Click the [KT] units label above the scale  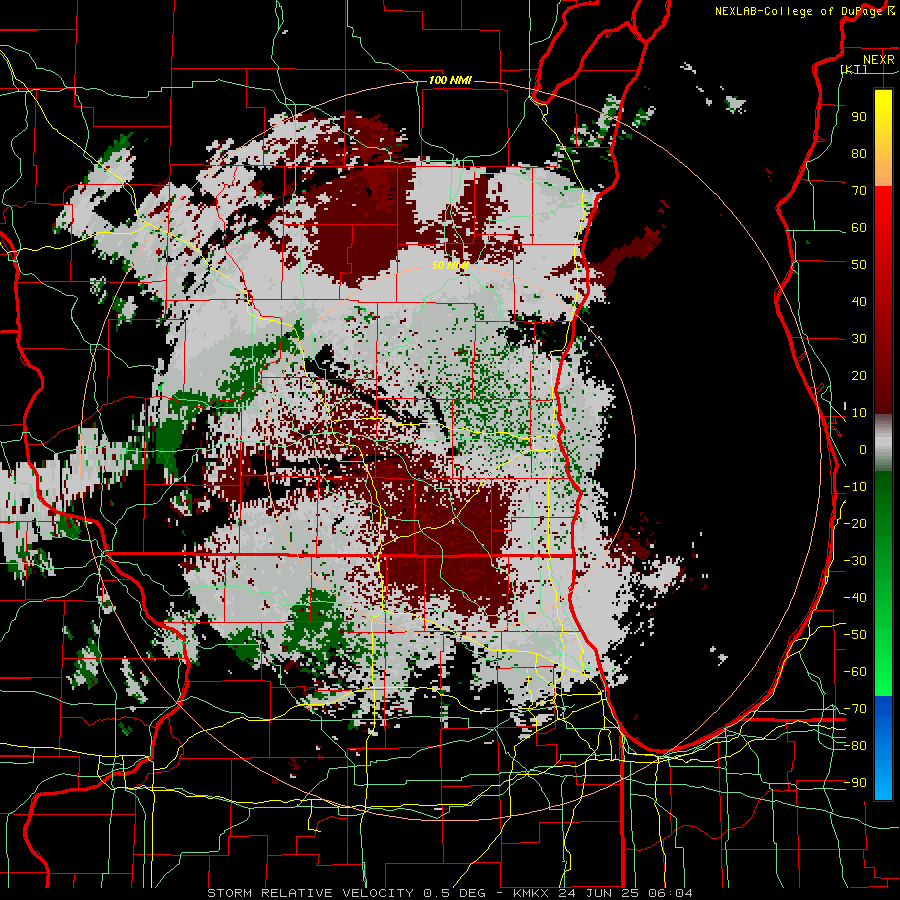point(854,69)
